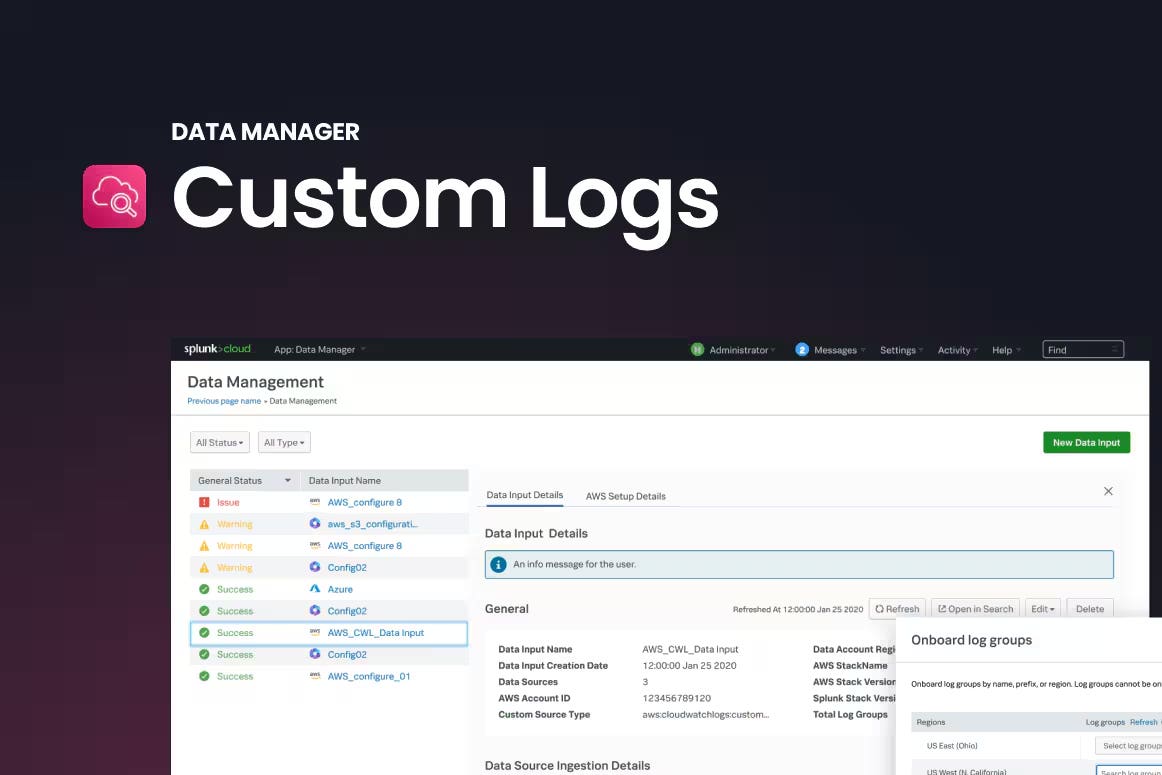Image resolution: width=1162 pixels, height=775 pixels.
Task: Click the green Administrator avatar icon
Action: 697,350
